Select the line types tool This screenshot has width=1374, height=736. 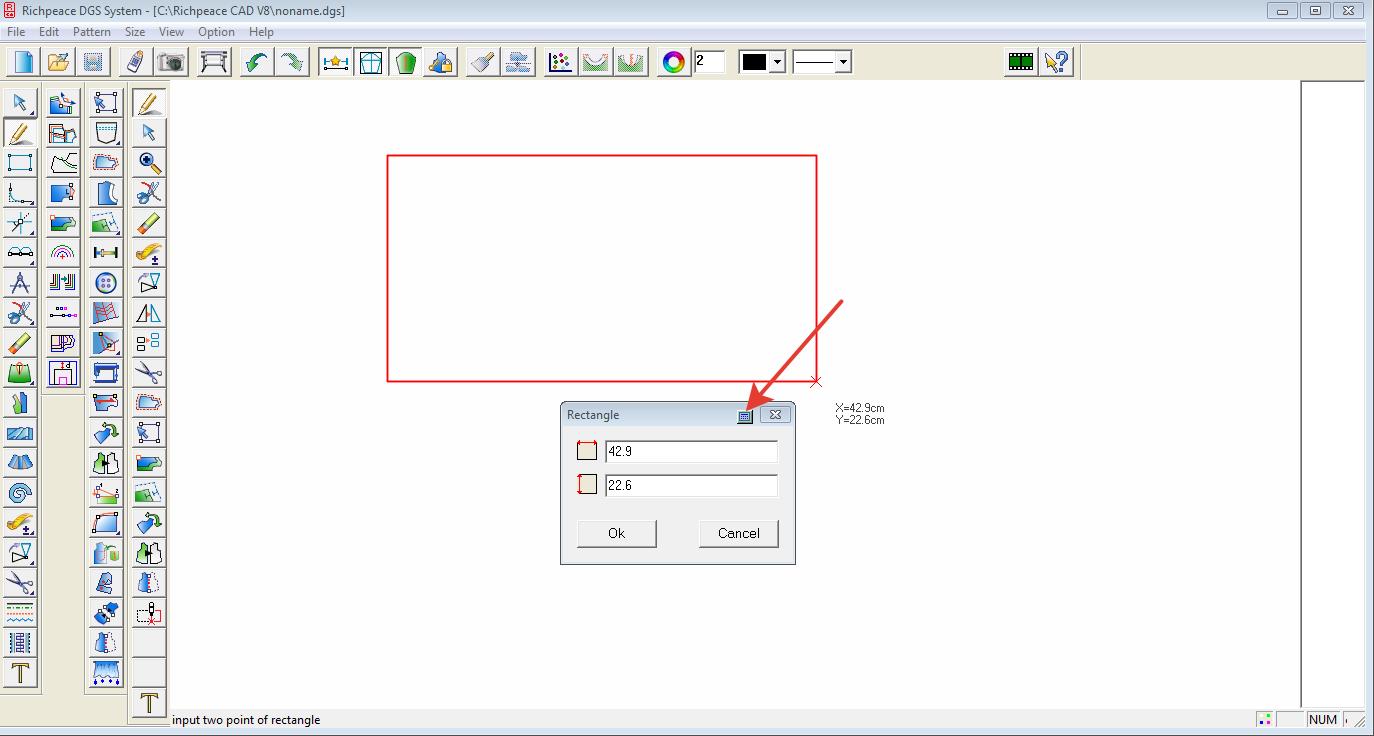click(x=20, y=612)
